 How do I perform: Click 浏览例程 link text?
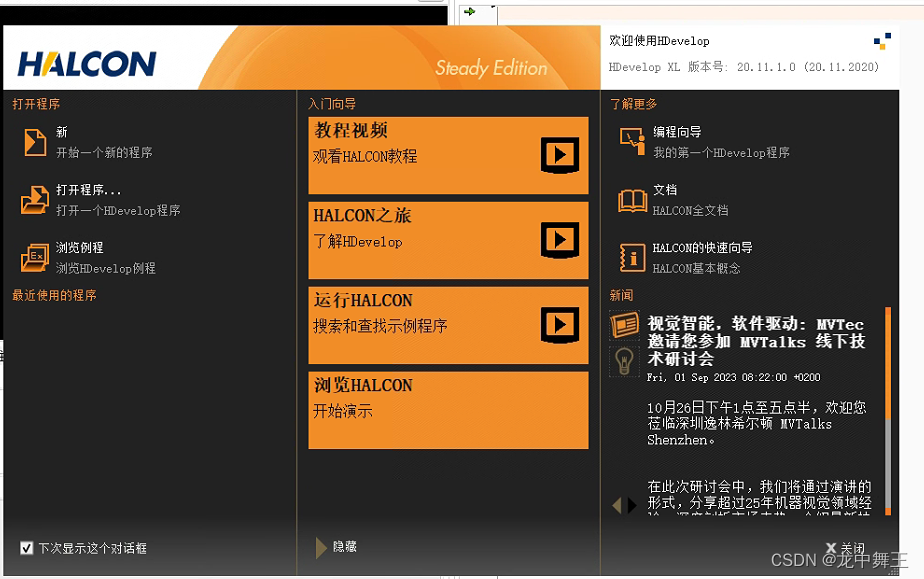(x=80, y=247)
